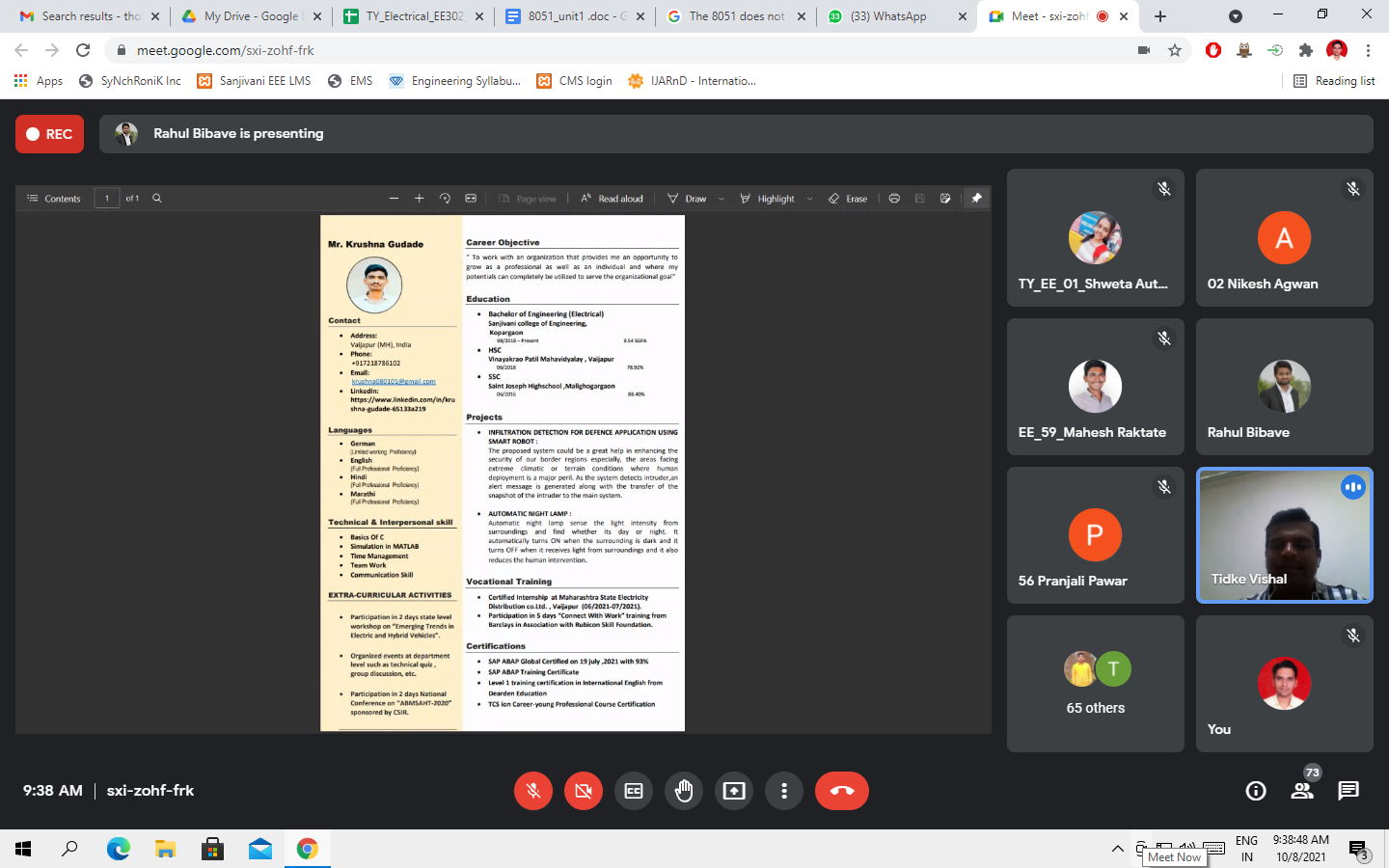Expand the tab search dropdown arrow
1389x868 pixels.
pos(1235,16)
